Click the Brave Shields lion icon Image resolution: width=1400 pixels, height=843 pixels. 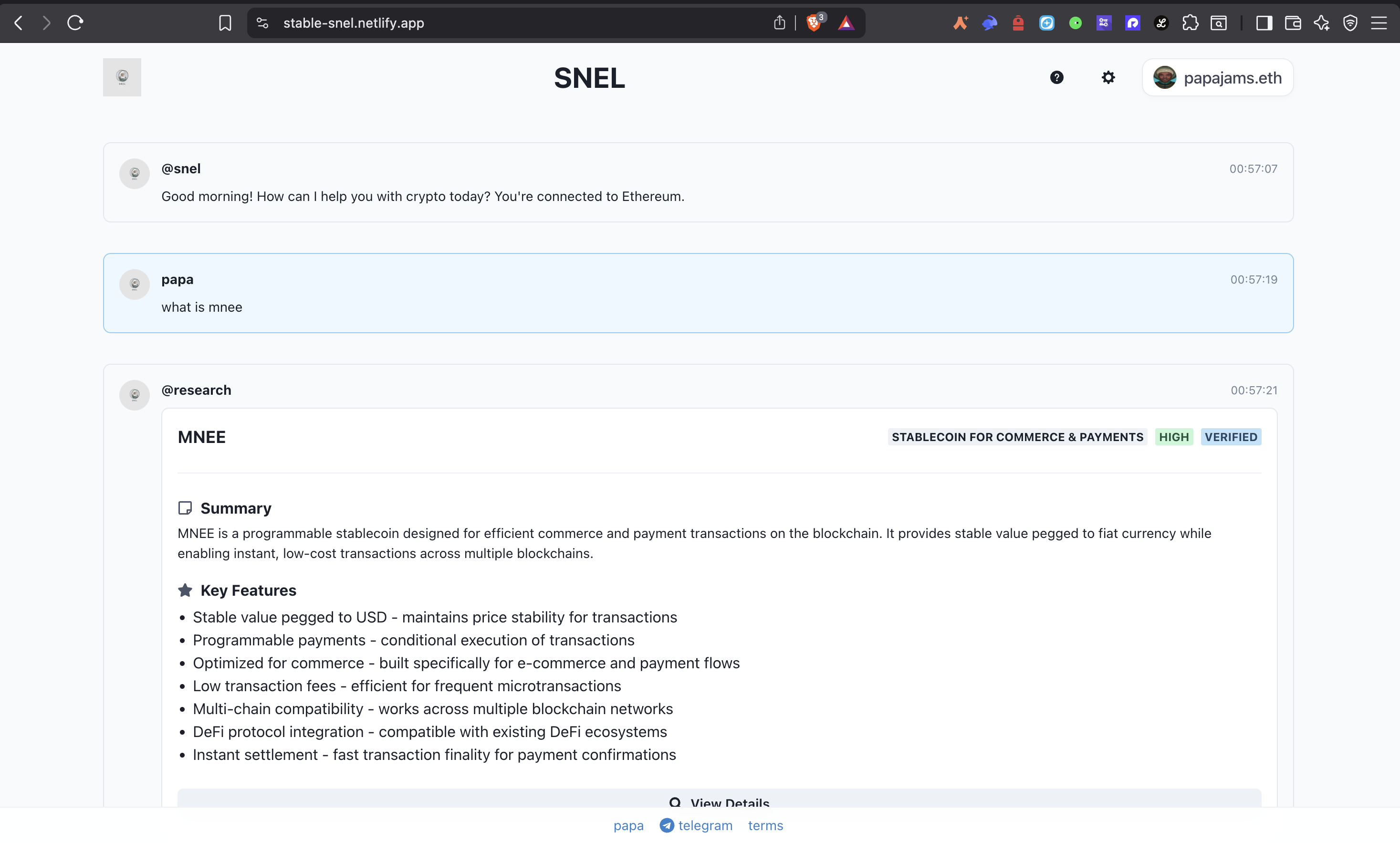(x=814, y=23)
